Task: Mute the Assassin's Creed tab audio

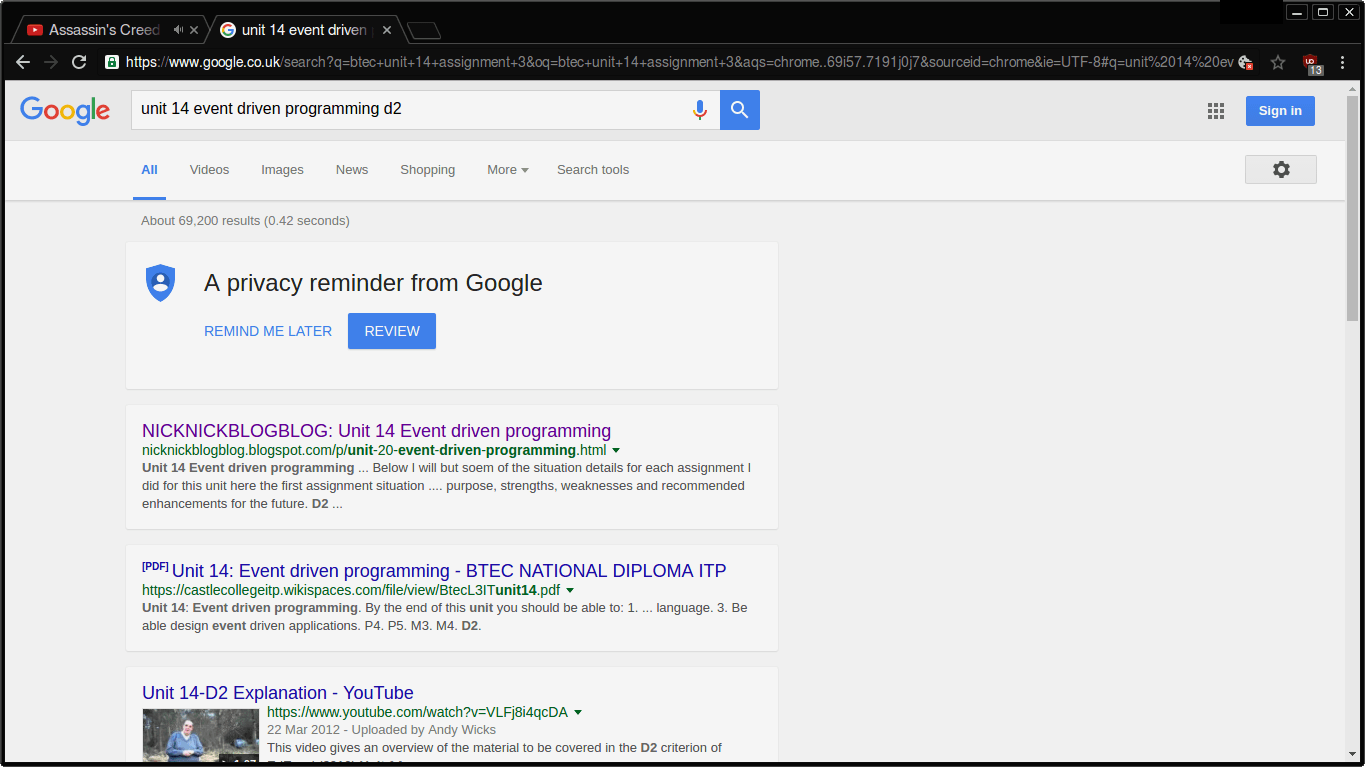Action: pyautogui.click(x=178, y=30)
